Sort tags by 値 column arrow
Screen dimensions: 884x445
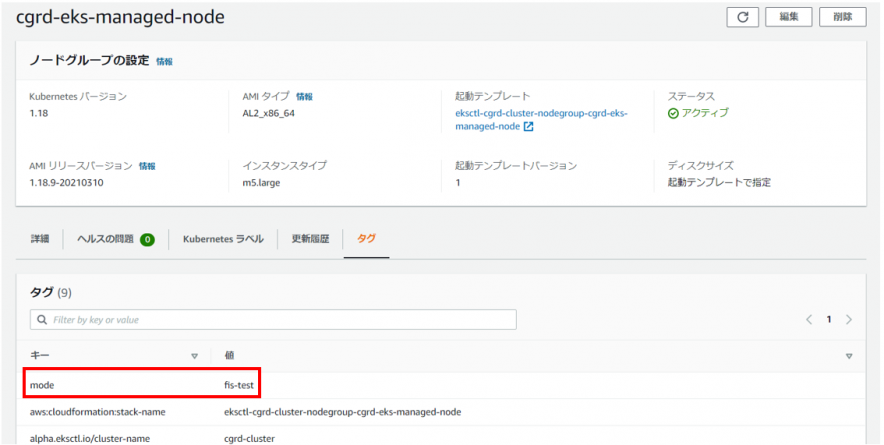[x=849, y=356]
